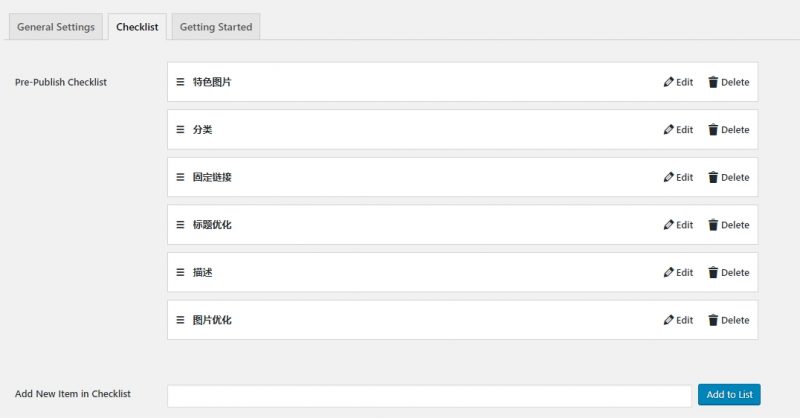This screenshot has height=418, width=800.
Task: Click the trash icon on 标题优化 row
Action: [713, 225]
